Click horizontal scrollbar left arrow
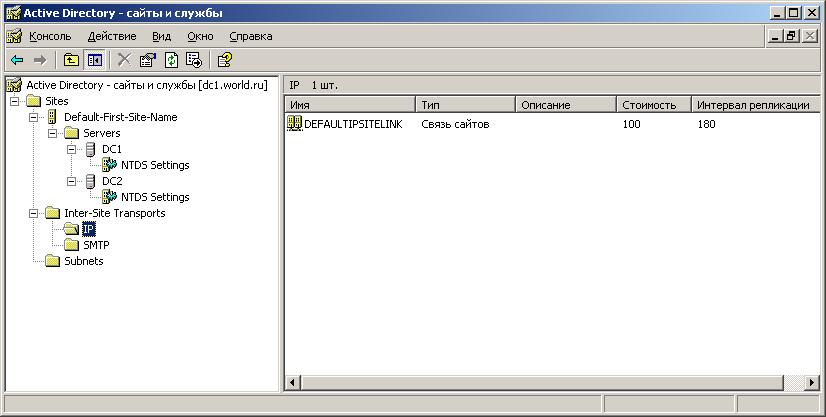The width and height of the screenshot is (826, 417). (293, 382)
